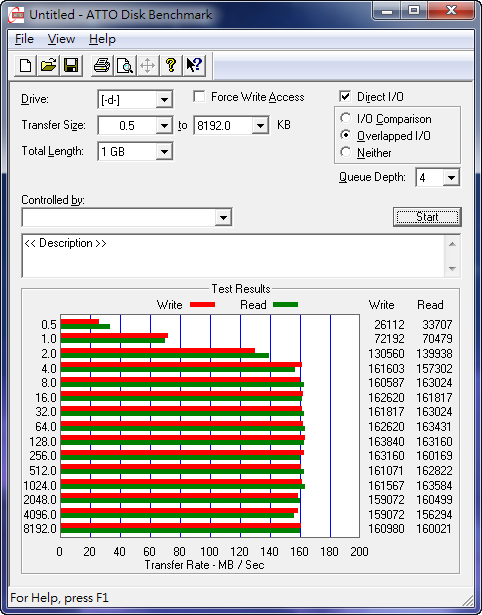Open Print Preview from the toolbar
482x615 pixels.
pyautogui.click(x=125, y=66)
